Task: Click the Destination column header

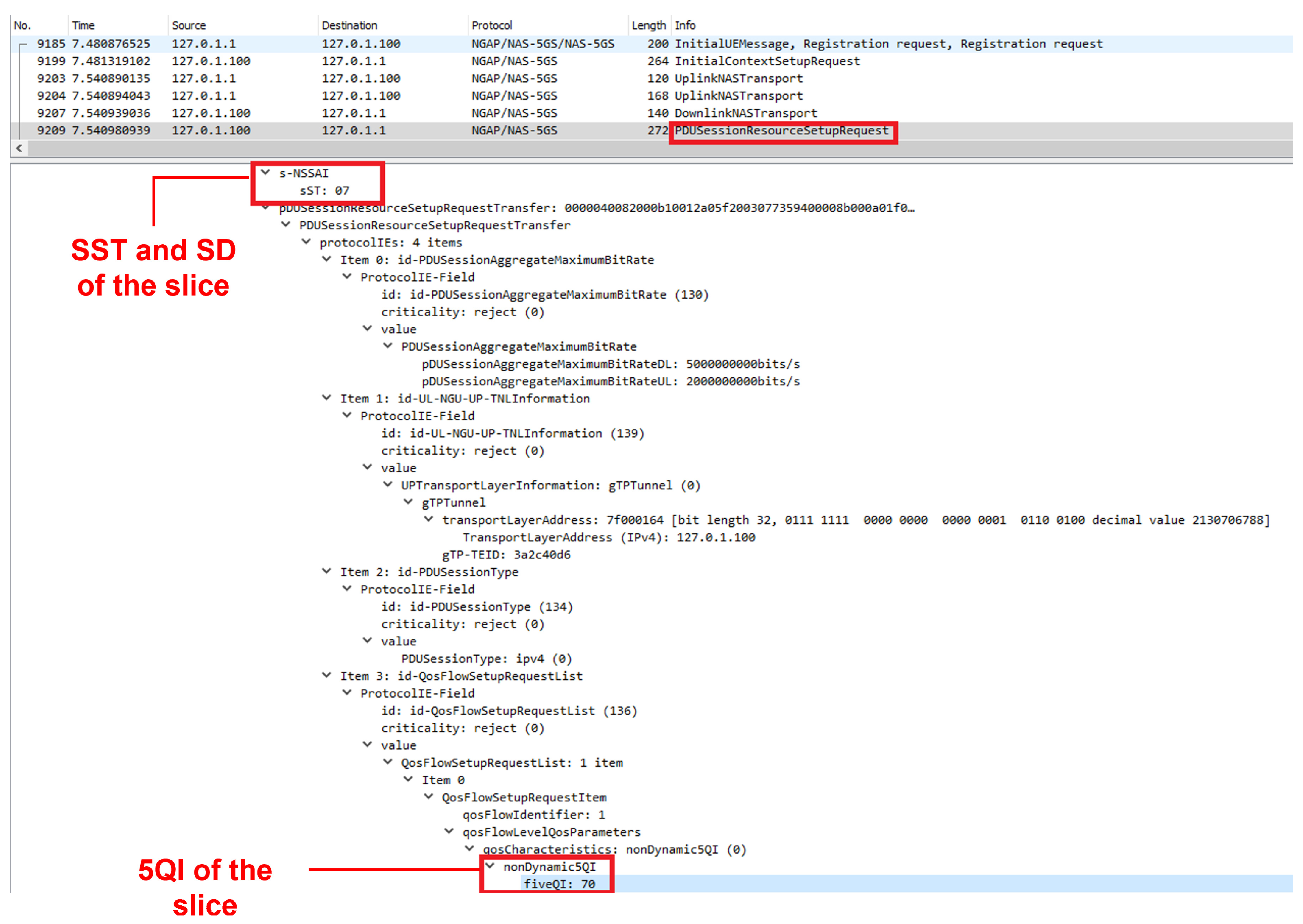Action: 349,26
